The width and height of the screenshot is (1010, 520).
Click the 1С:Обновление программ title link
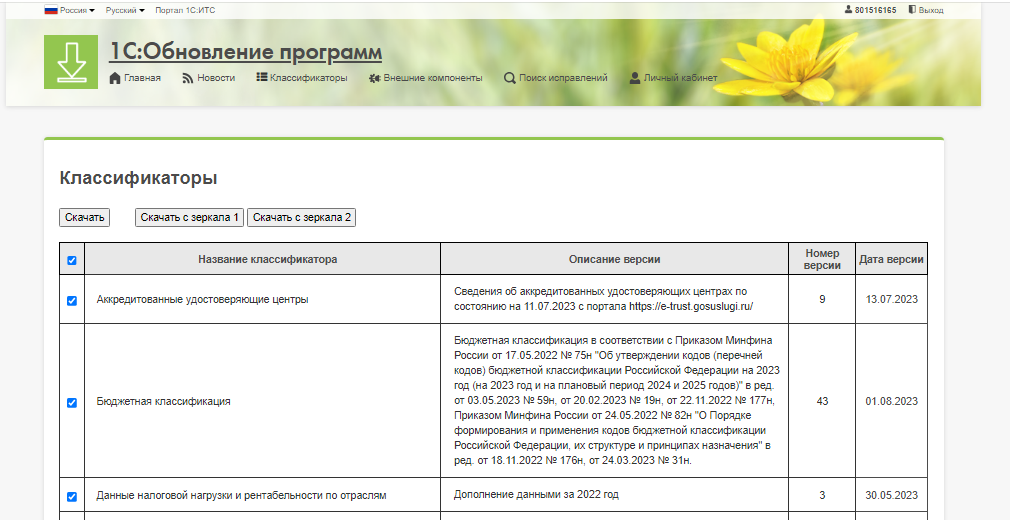point(245,52)
